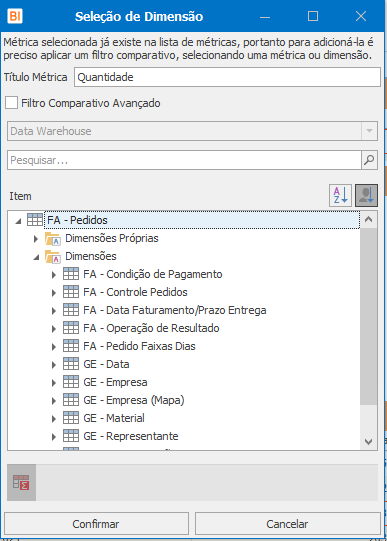Click the tree scrollbar up arrow

click(x=368, y=219)
